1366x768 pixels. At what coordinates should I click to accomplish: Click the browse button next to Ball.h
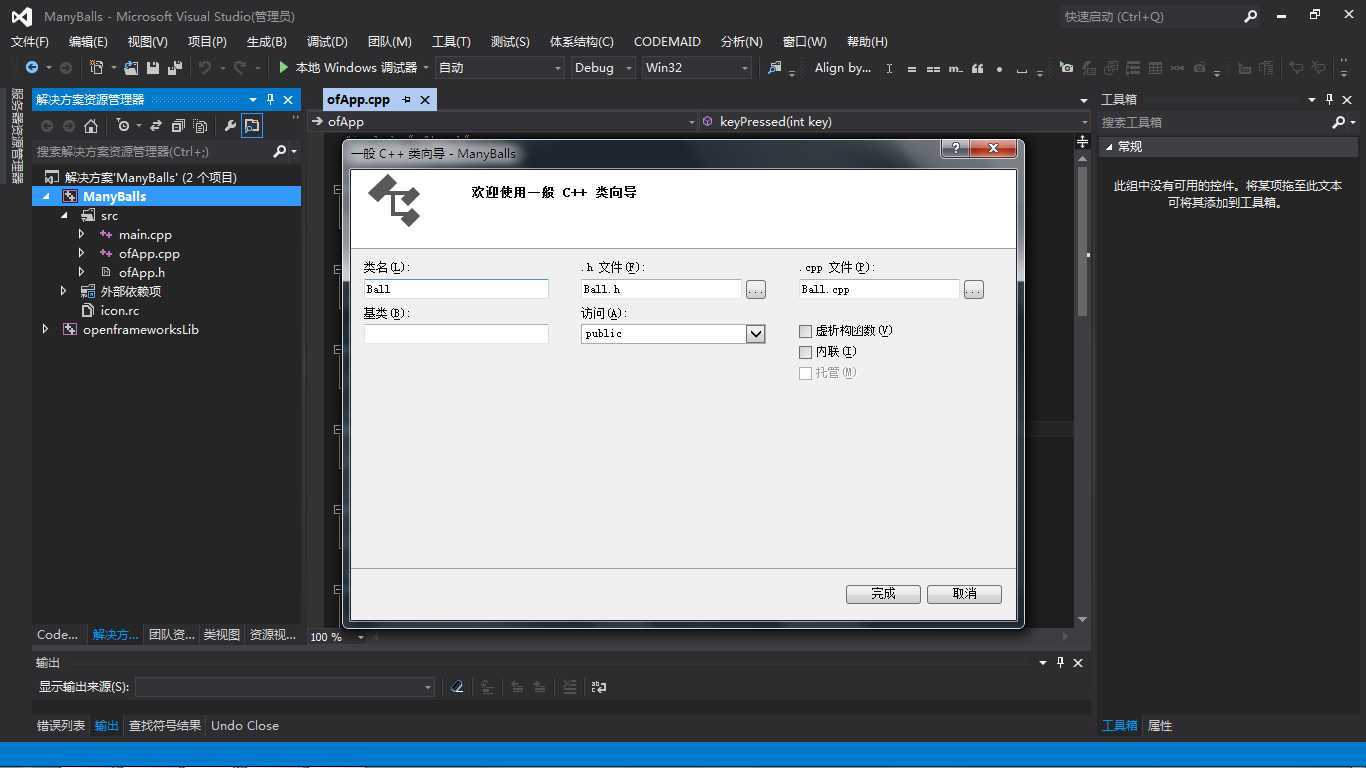coord(755,290)
